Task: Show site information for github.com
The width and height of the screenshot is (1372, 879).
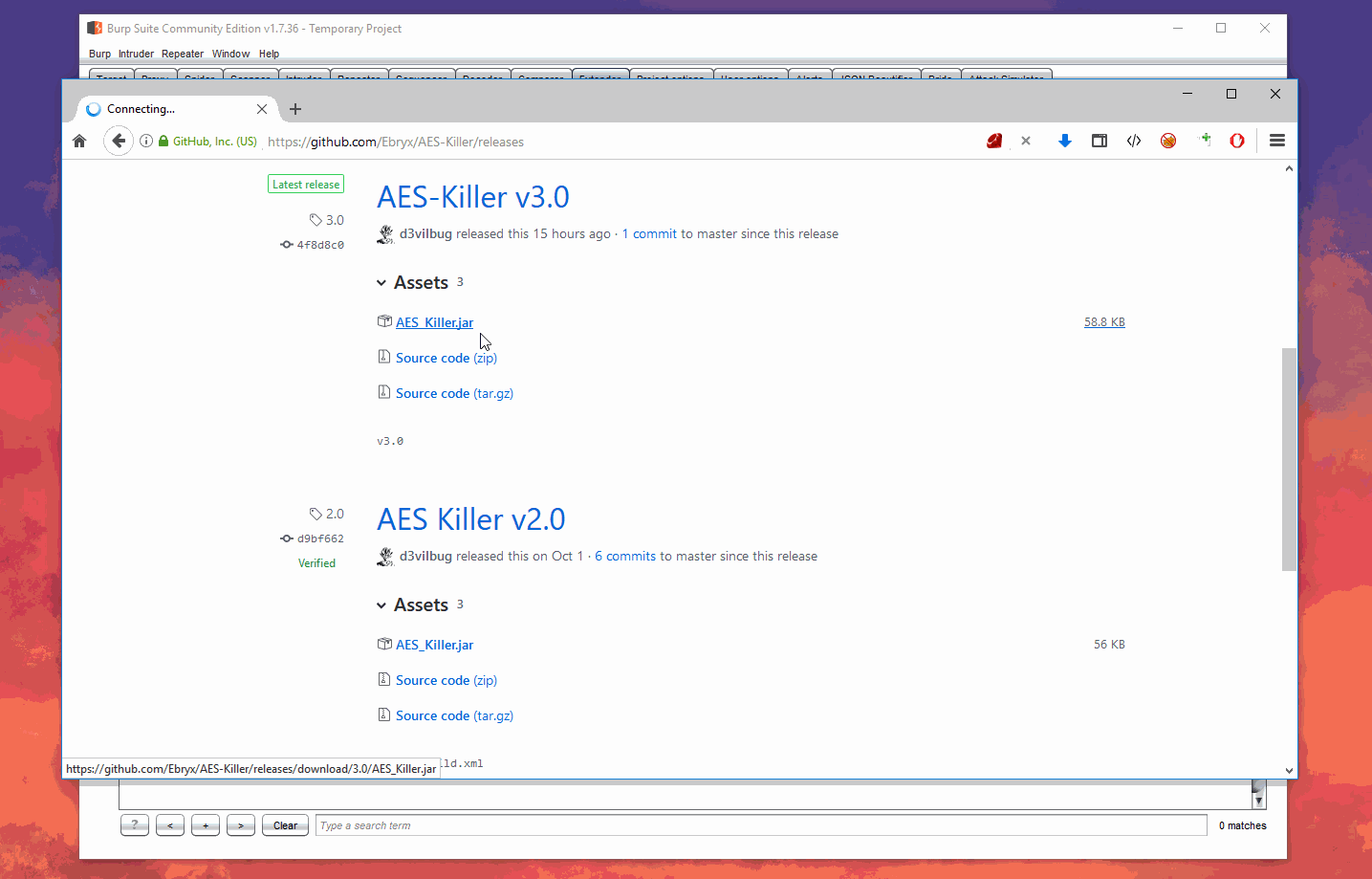Action: pos(146,141)
